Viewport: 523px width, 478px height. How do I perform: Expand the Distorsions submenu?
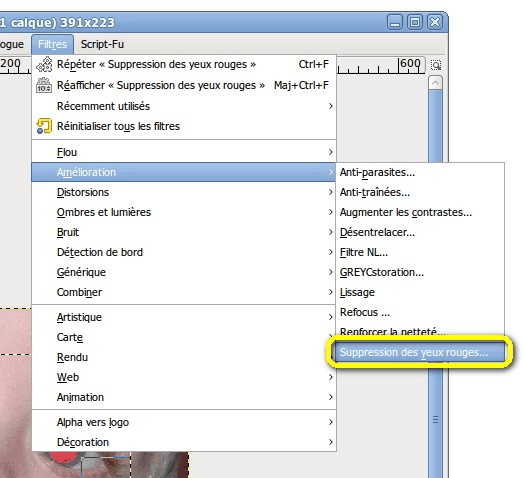tap(183, 192)
